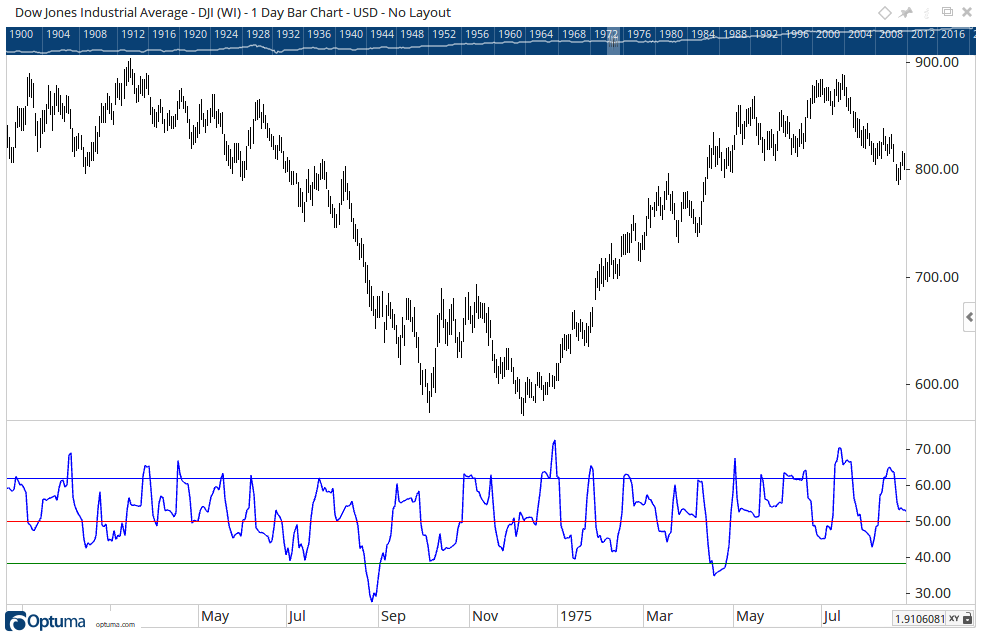Image resolution: width=982 pixels, height=635 pixels.
Task: Expand the side panel with the left arrow
Action: coord(969,318)
